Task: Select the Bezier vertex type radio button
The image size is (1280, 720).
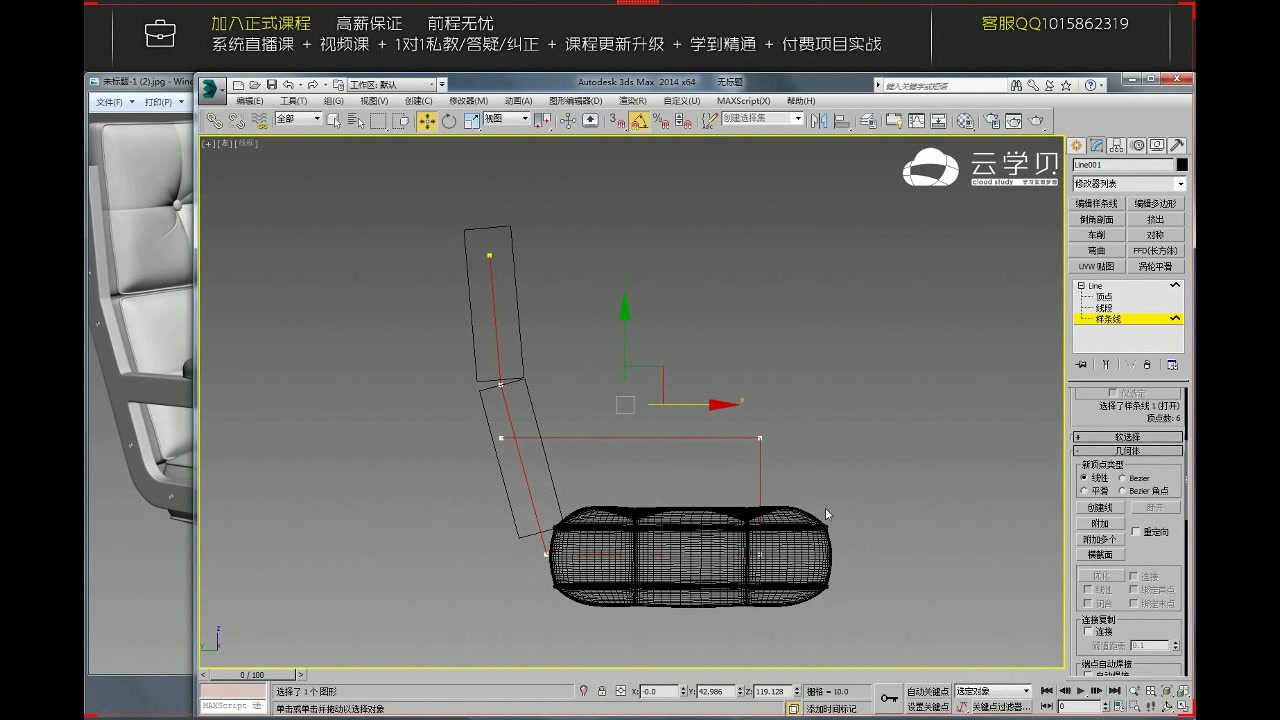Action: coord(1123,478)
